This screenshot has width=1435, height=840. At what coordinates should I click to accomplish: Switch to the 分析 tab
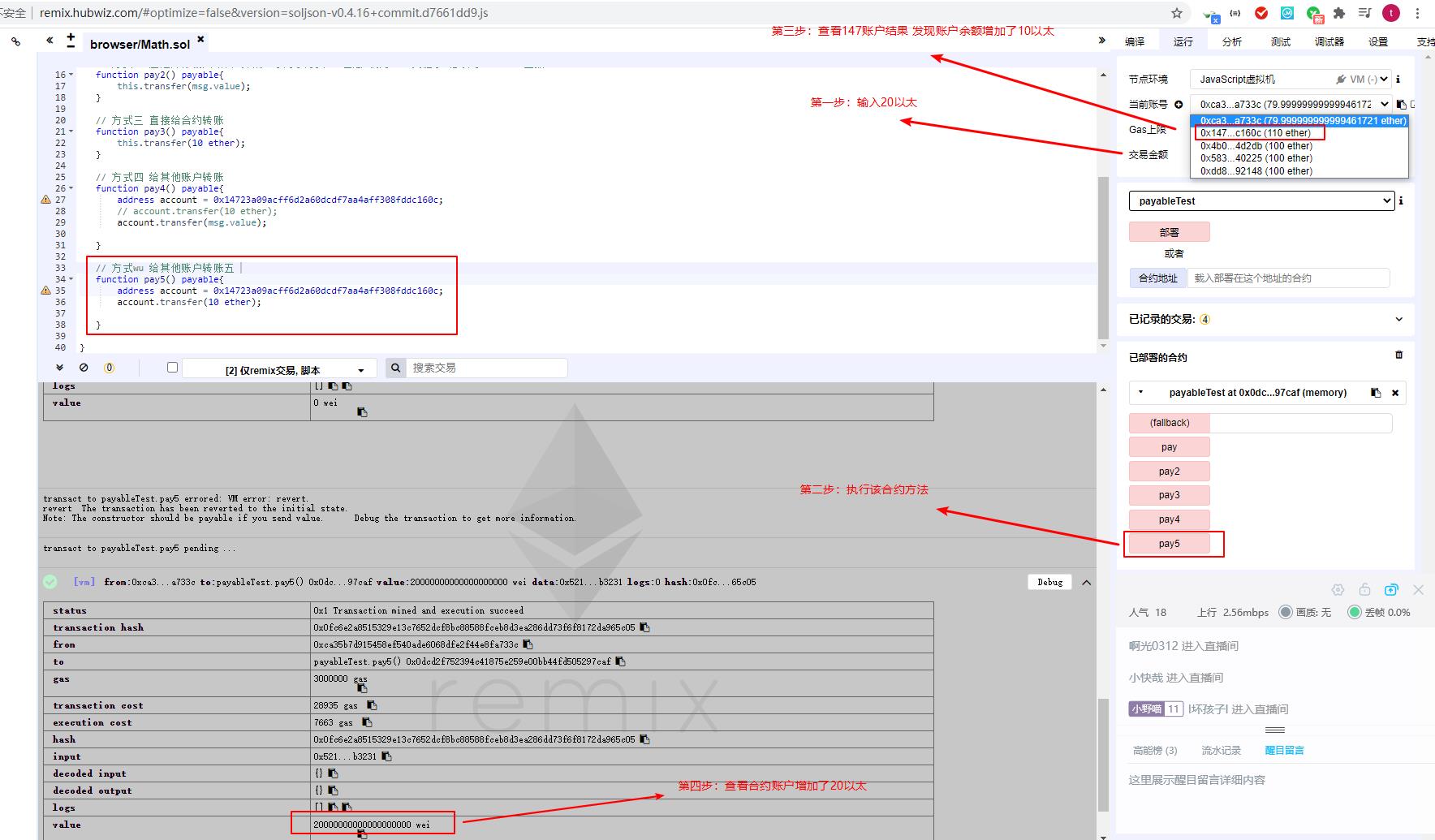pyautogui.click(x=1232, y=41)
